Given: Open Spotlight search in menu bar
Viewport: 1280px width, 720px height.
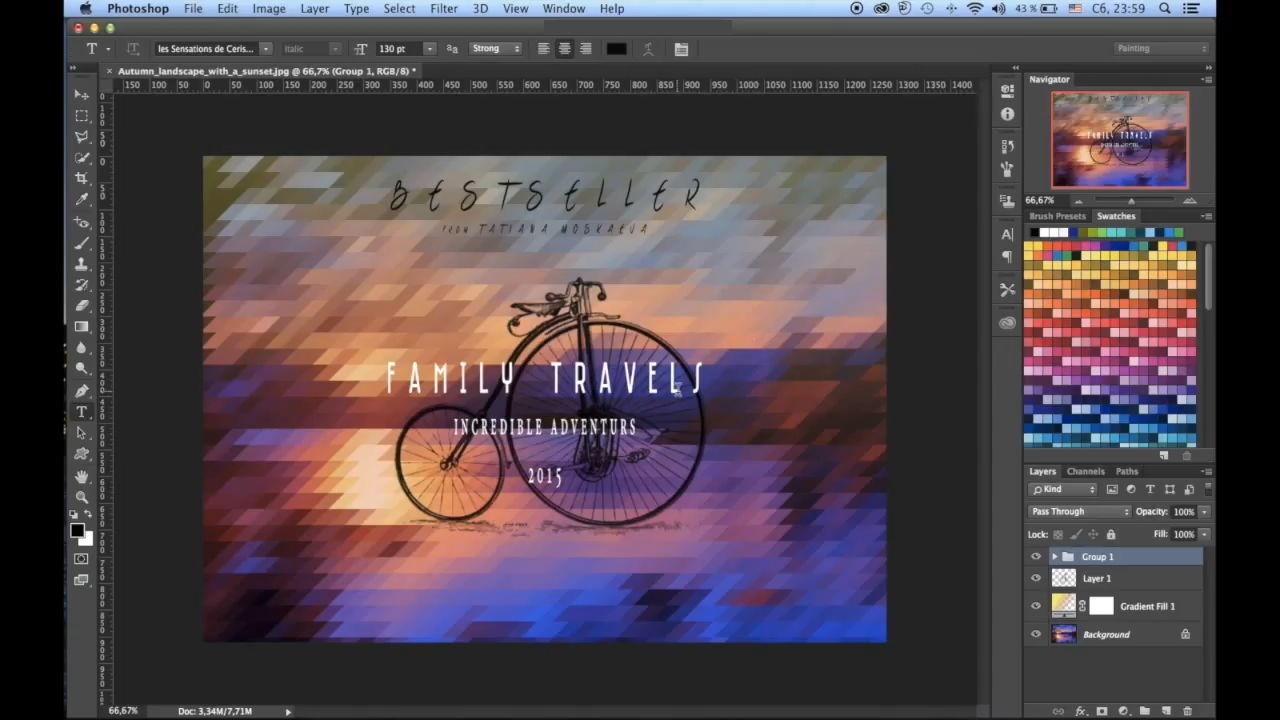Looking at the screenshot, I should click(x=1165, y=9).
